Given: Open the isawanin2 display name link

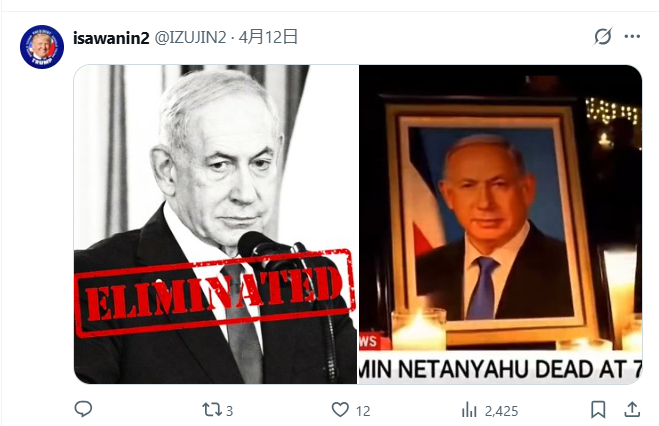Looking at the screenshot, I should 111,38.
